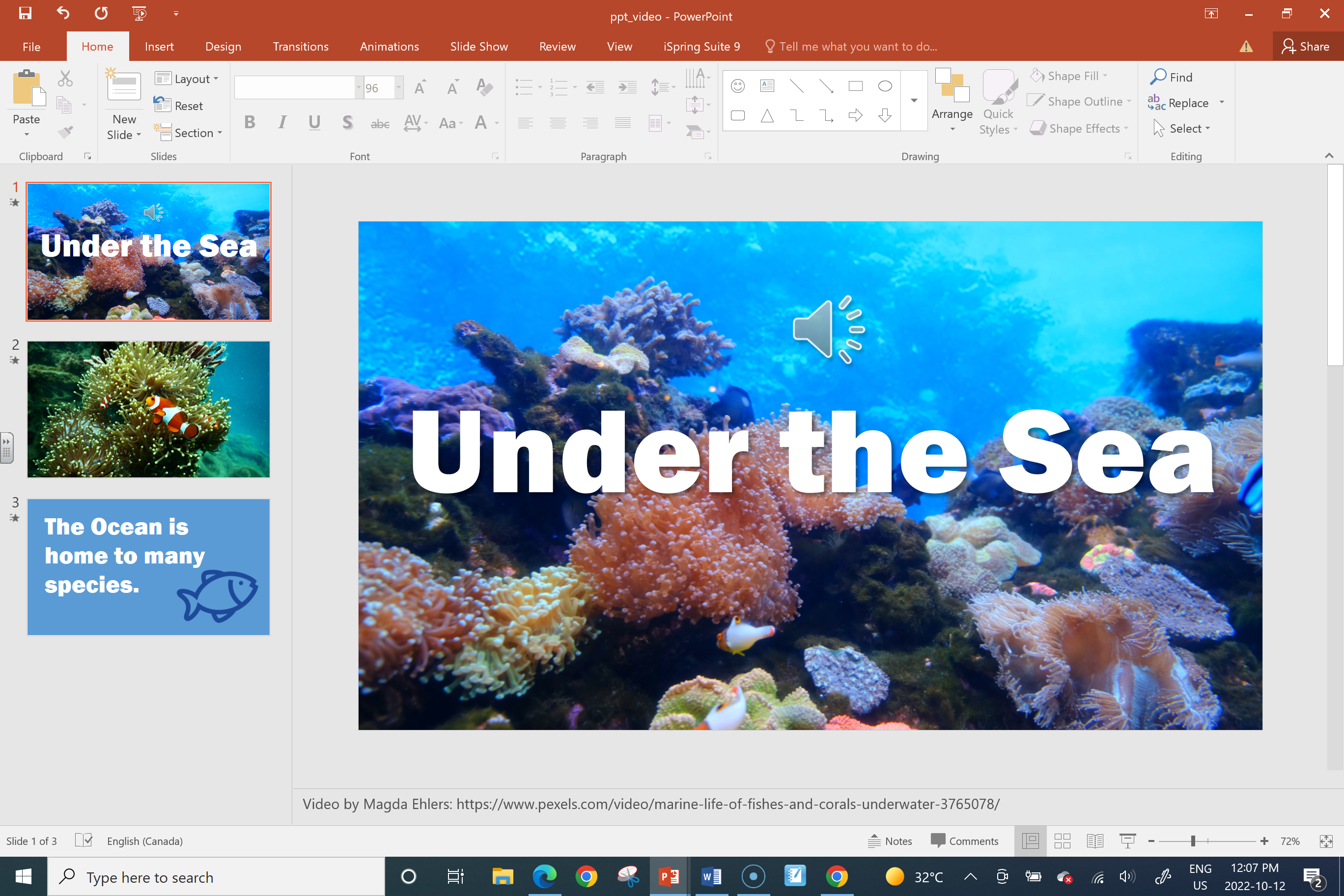This screenshot has height=896, width=1344.
Task: Select the rectangle shape in the gallery
Action: pos(855,86)
